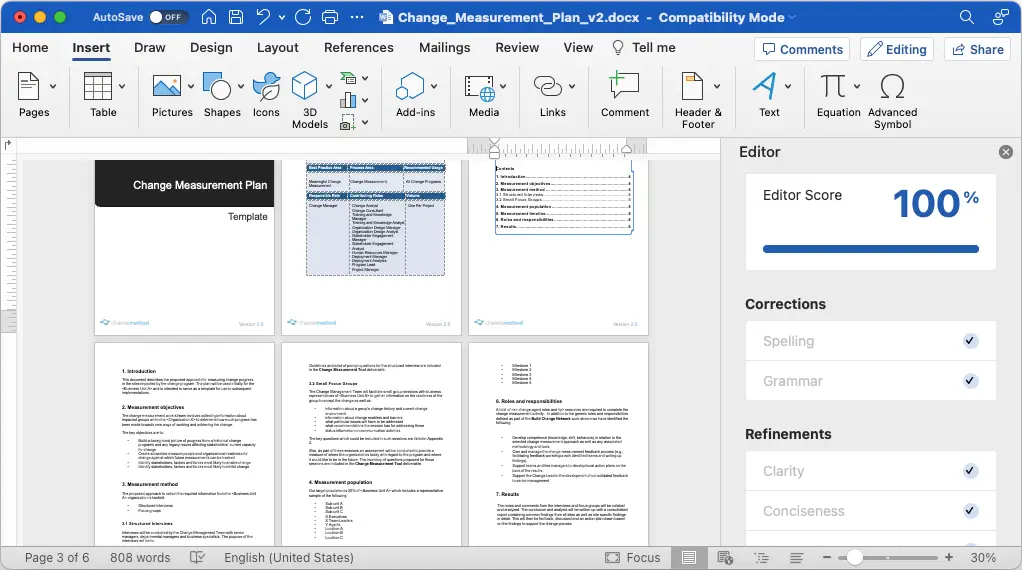Click the Share button
The height and width of the screenshot is (570, 1022).
978,50
